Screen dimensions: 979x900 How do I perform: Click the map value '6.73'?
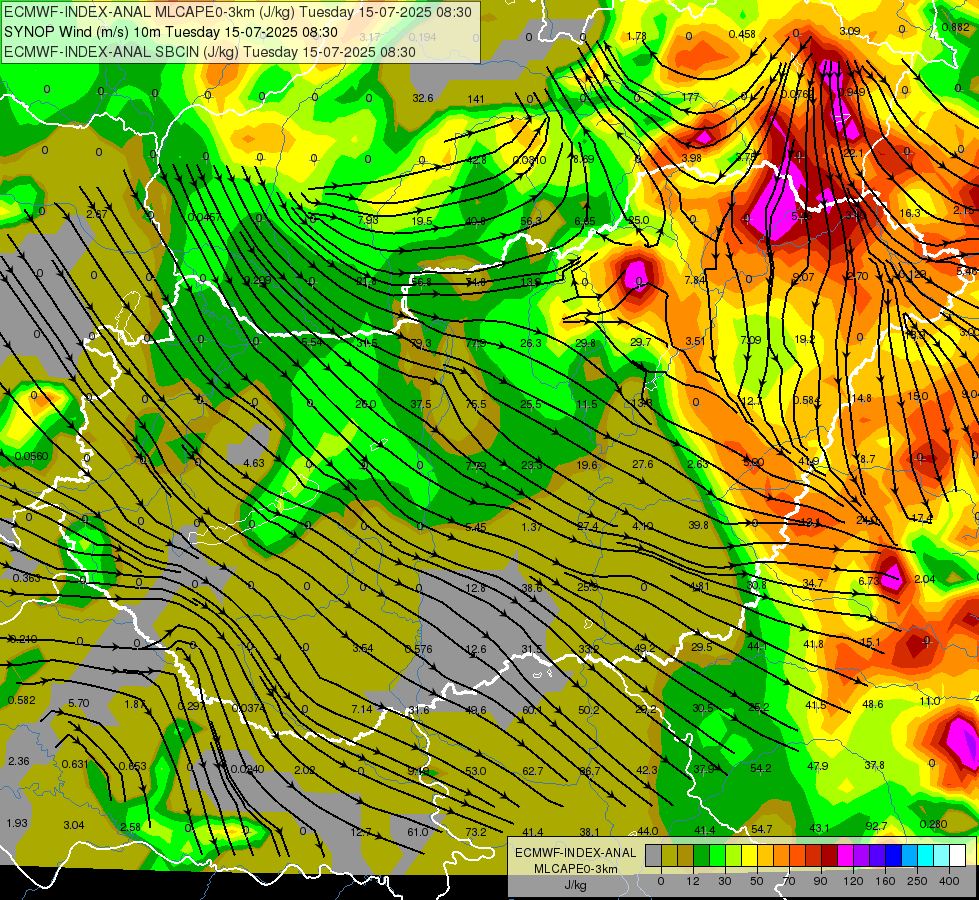tap(869, 581)
